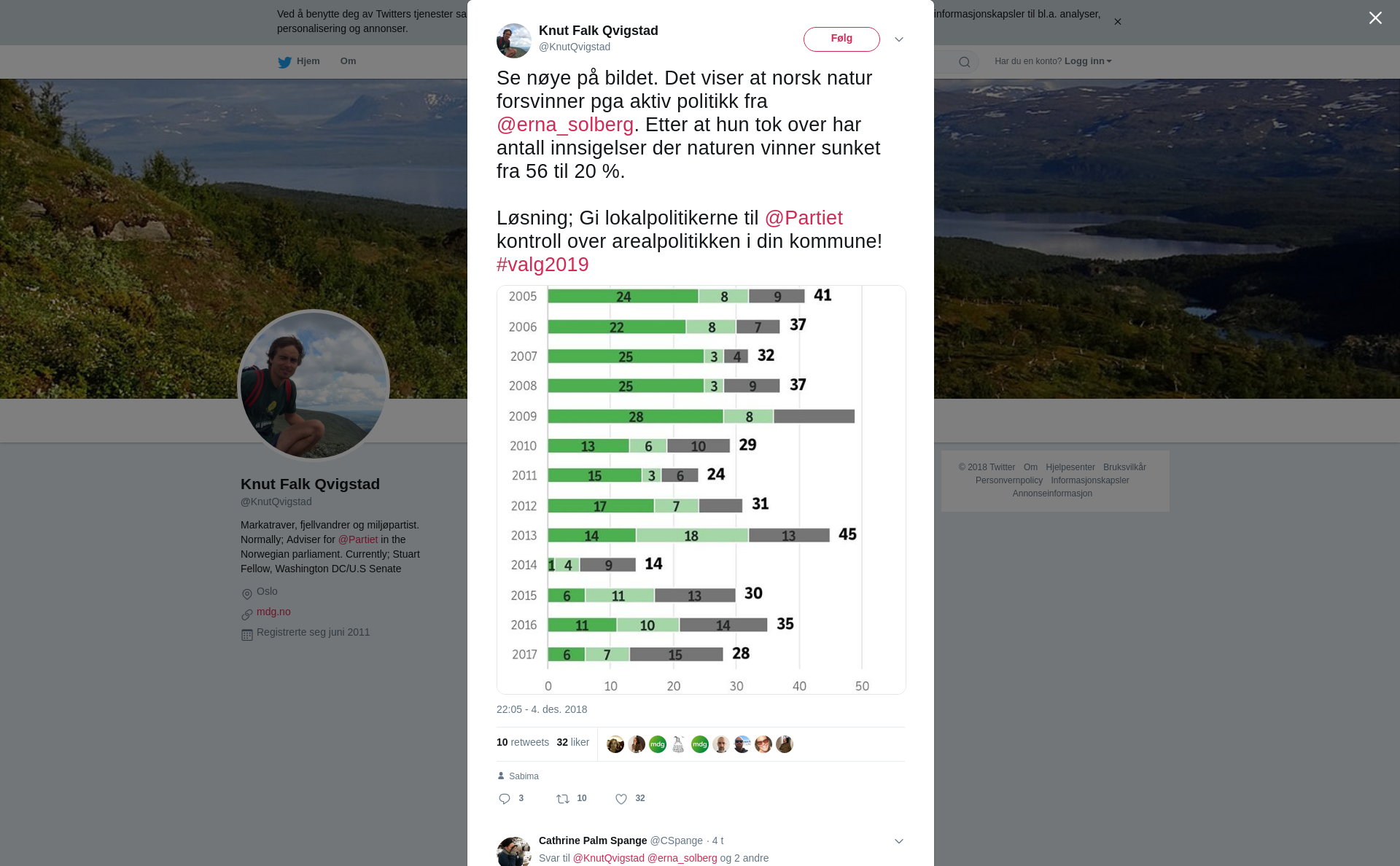Visit the mdg.no profile link
Screen dimensions: 1400x866
click(x=273, y=612)
